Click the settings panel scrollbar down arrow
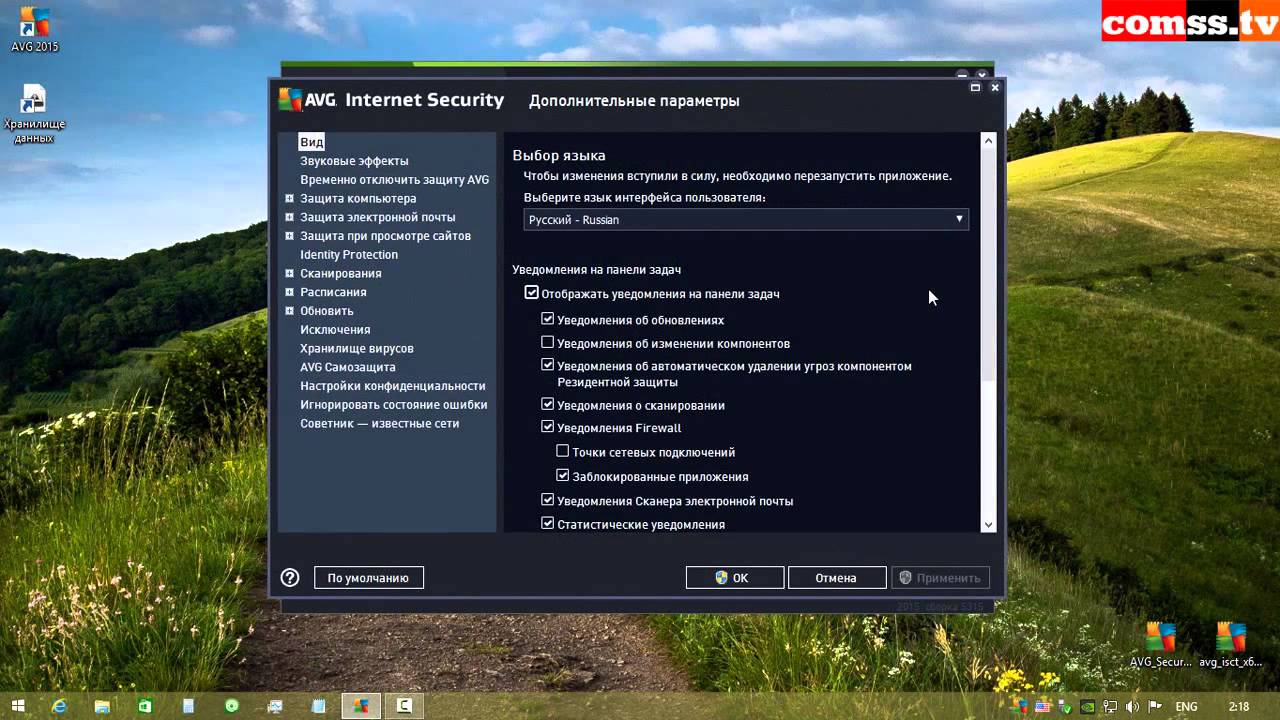Image resolution: width=1280 pixels, height=720 pixels. (988, 524)
